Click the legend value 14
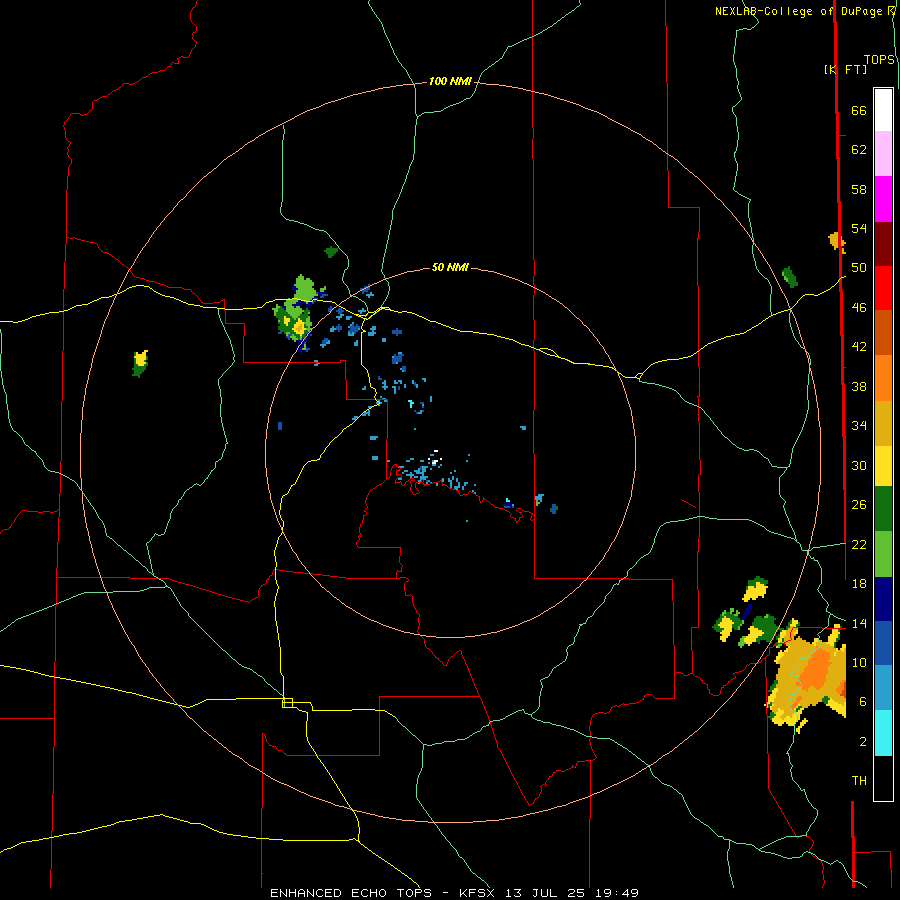Viewport: 900px width, 900px height. (x=859, y=623)
